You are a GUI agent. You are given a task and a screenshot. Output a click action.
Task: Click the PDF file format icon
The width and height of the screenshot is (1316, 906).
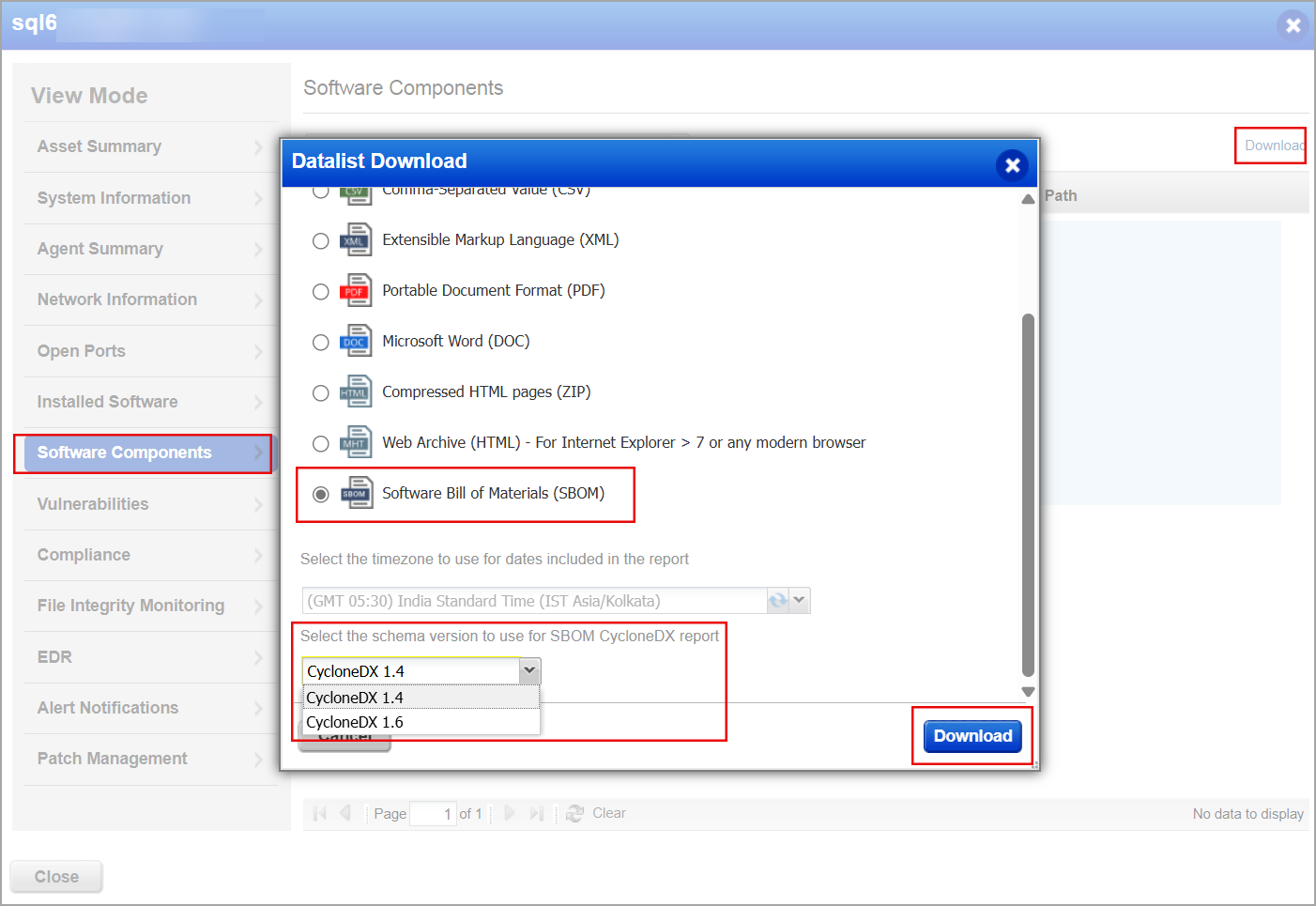coord(356,291)
